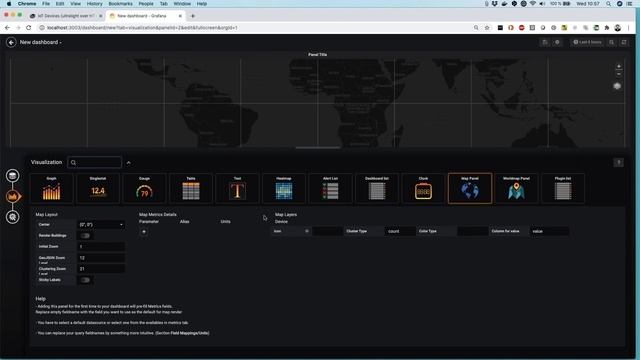The height and width of the screenshot is (360, 640).
Task: Open visualization help question mark
Action: point(619,162)
